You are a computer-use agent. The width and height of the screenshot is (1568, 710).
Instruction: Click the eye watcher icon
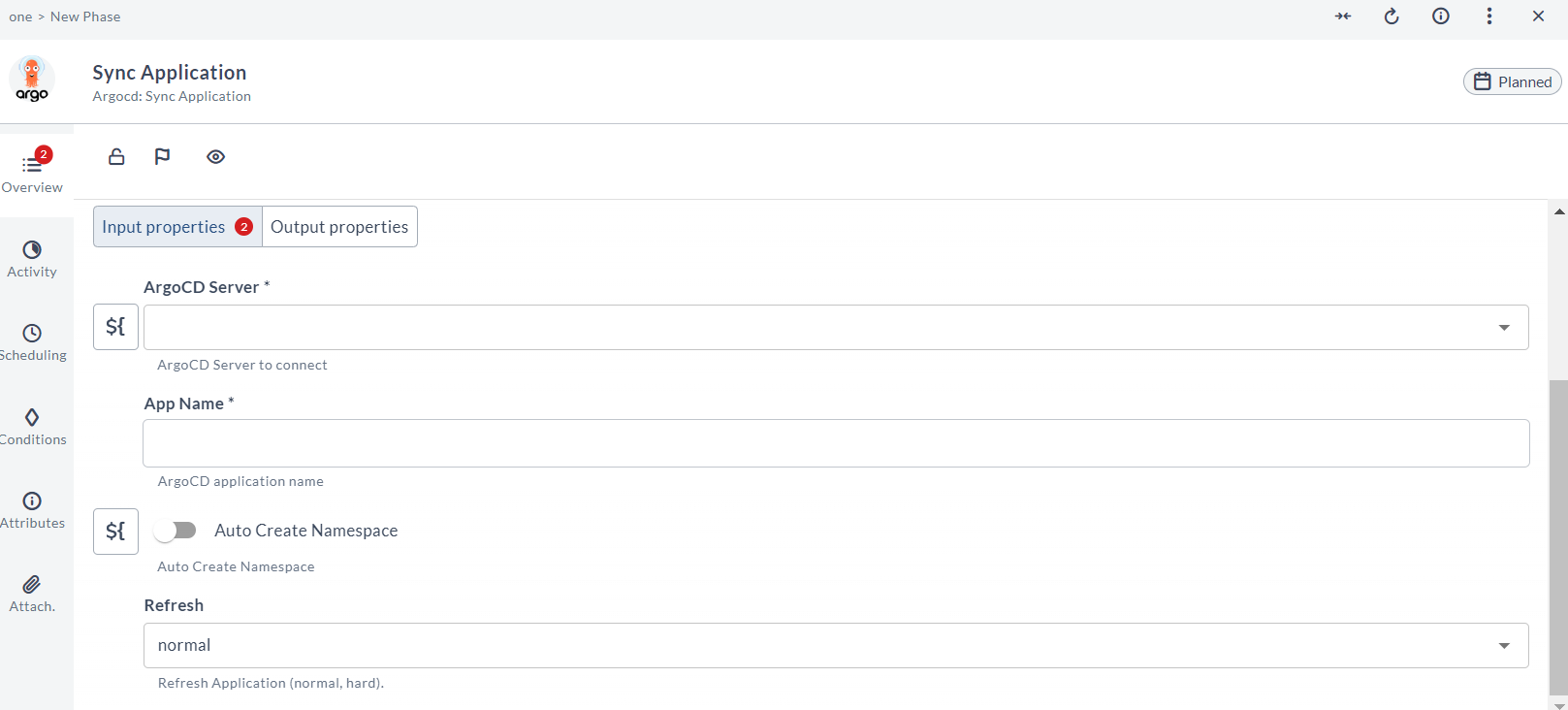tap(215, 157)
